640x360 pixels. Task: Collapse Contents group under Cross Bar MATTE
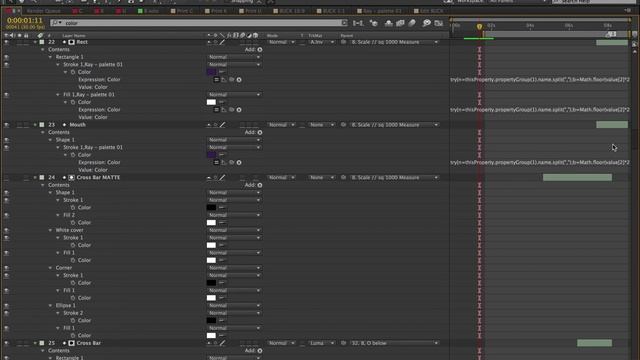tap(43, 185)
